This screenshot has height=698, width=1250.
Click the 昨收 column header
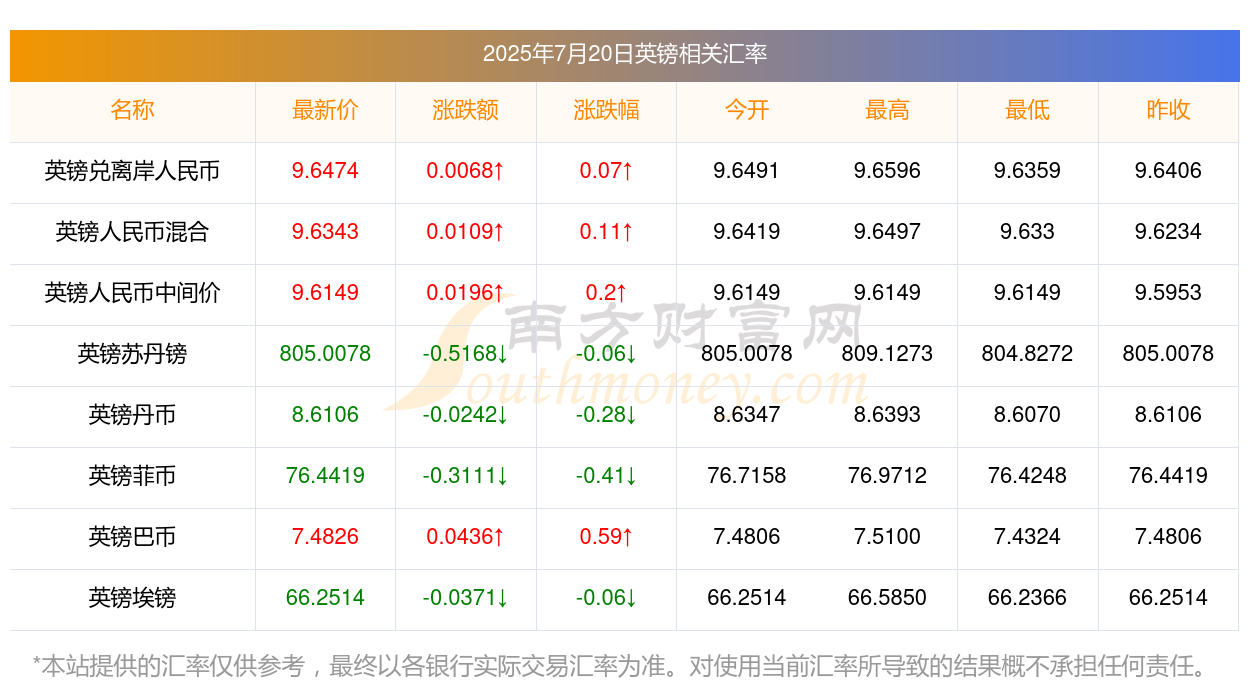pos(1168,110)
